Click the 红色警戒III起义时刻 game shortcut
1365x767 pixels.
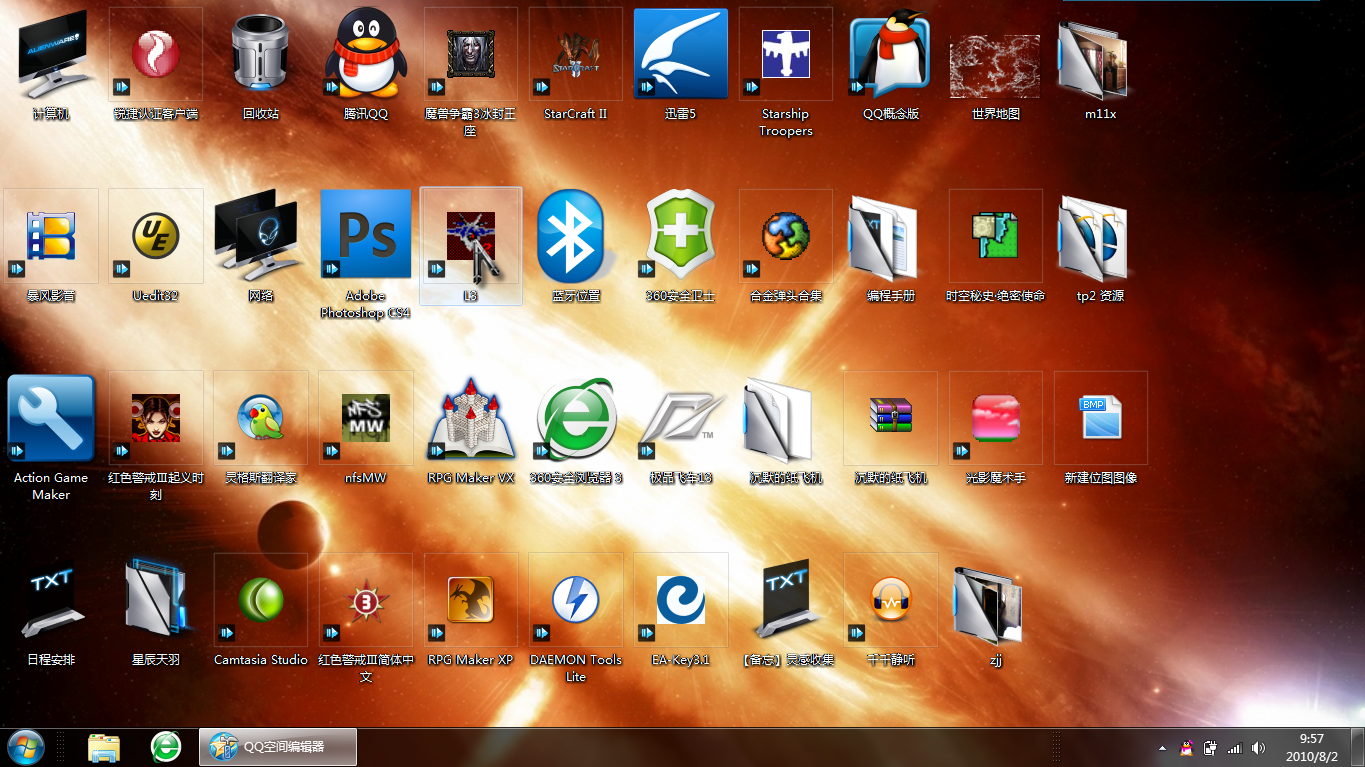coord(156,418)
